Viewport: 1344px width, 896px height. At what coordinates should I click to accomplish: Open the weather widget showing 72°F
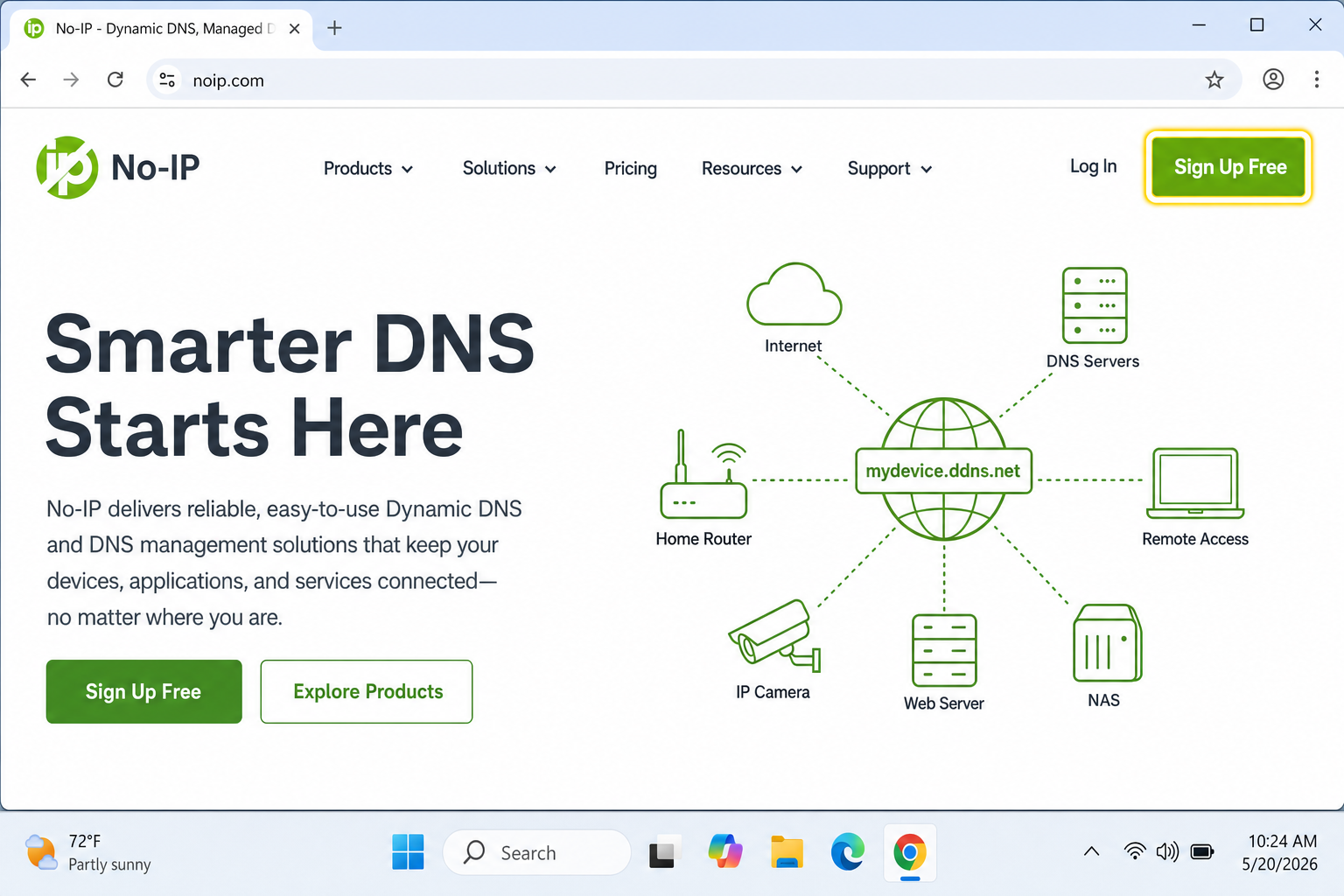coord(88,852)
